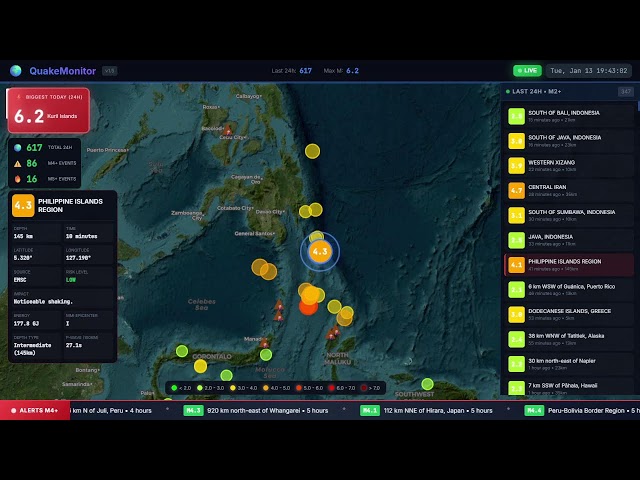Click the v1.5 version badge
The image size is (640, 480).
[x=109, y=71]
